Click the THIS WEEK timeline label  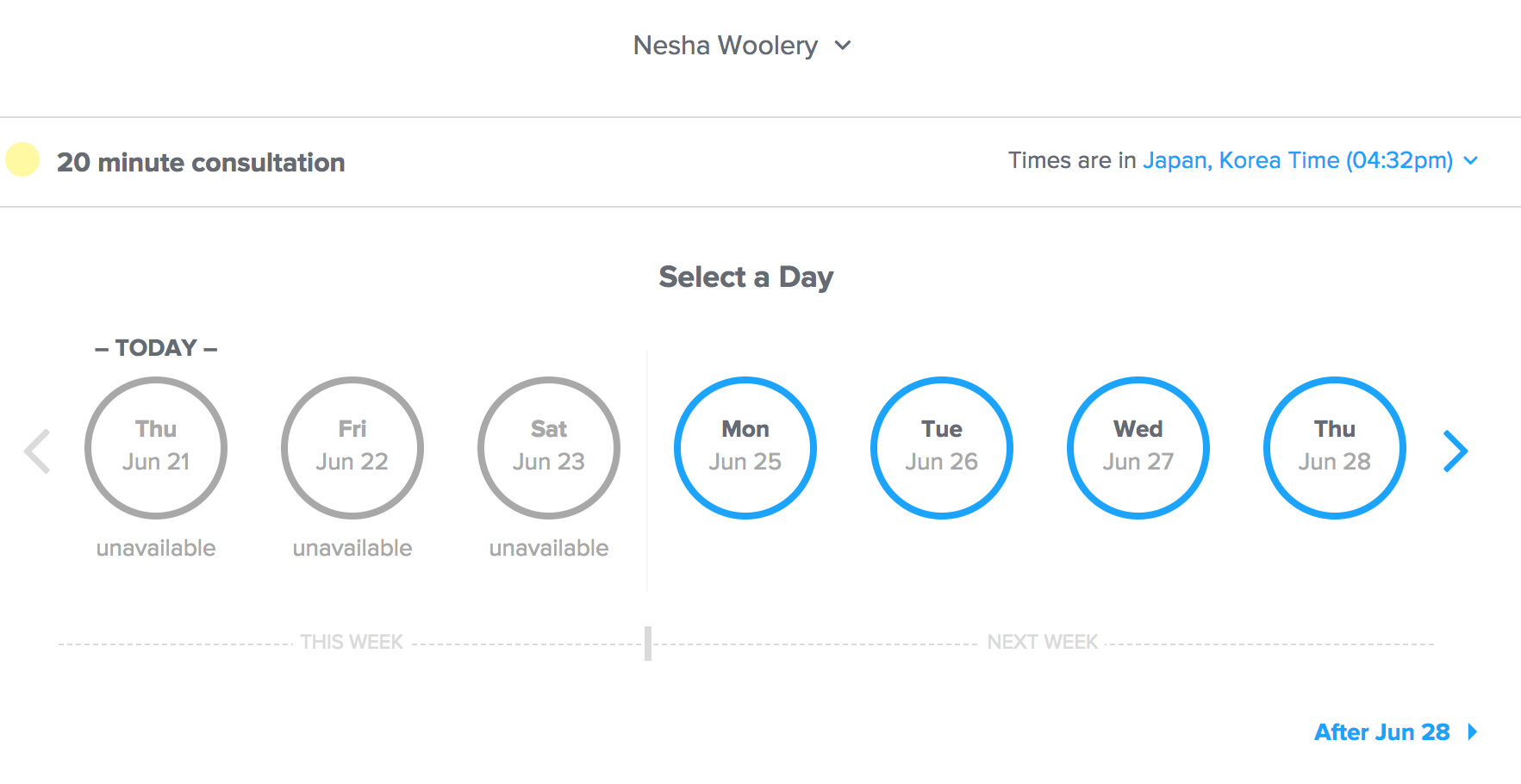click(352, 642)
